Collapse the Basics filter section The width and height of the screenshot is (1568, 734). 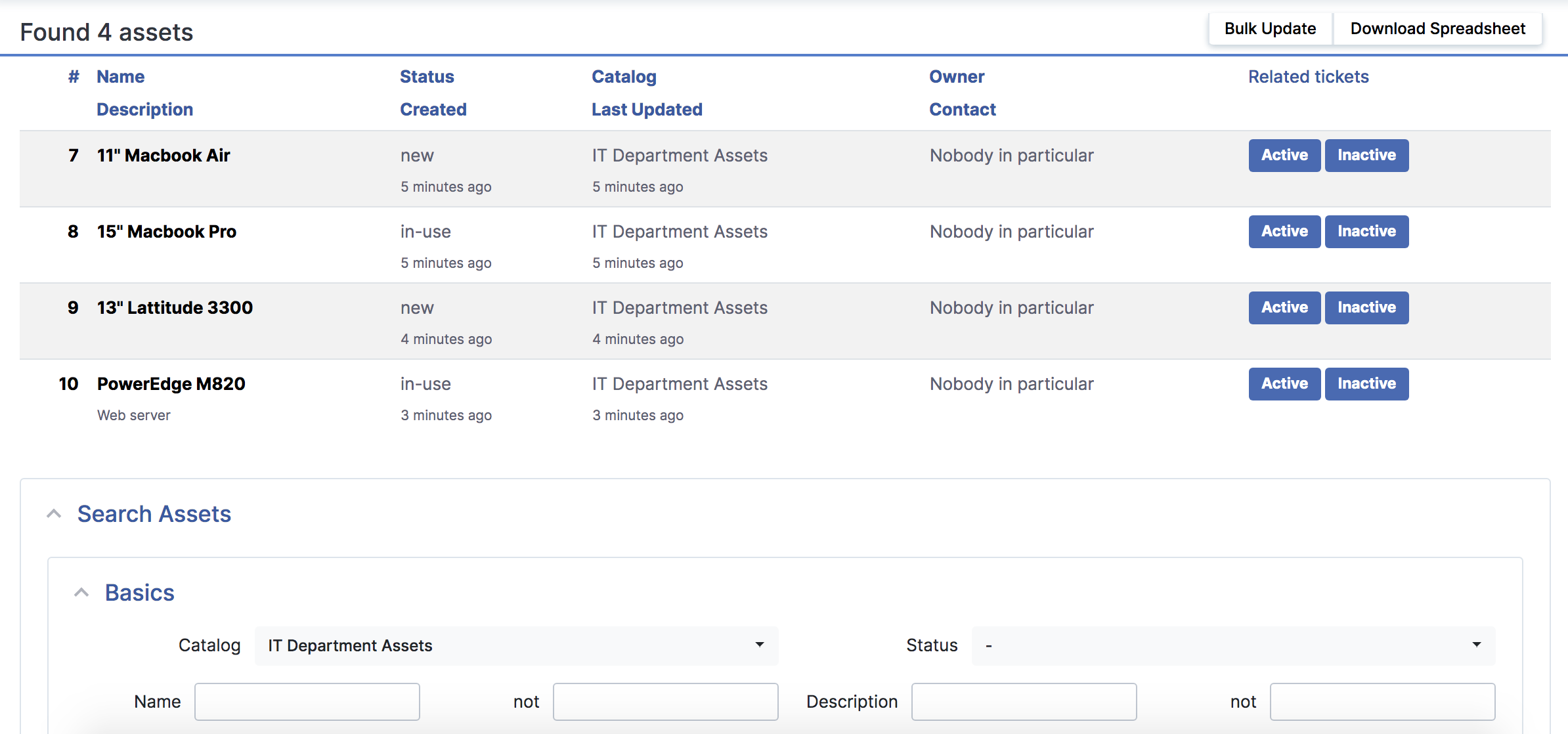coord(81,592)
